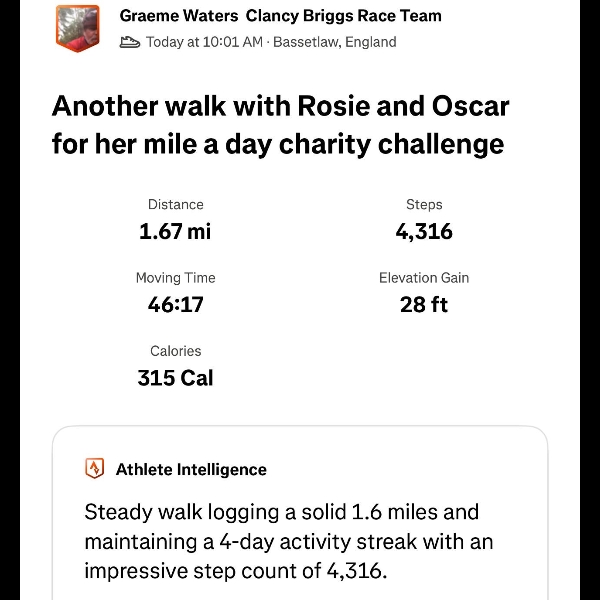Image resolution: width=600 pixels, height=600 pixels.
Task: Tap the Steps stat label
Action: [424, 204]
